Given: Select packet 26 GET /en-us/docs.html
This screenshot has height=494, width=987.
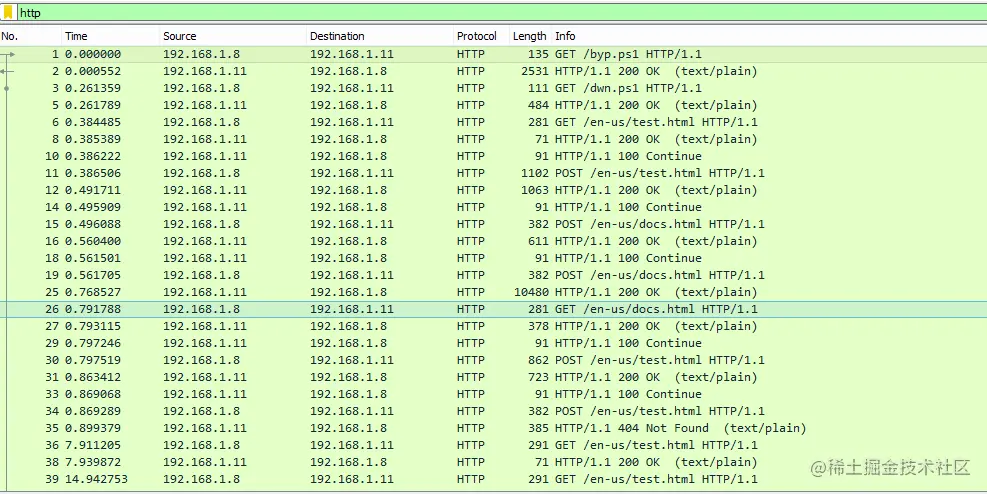Looking at the screenshot, I should point(494,309).
